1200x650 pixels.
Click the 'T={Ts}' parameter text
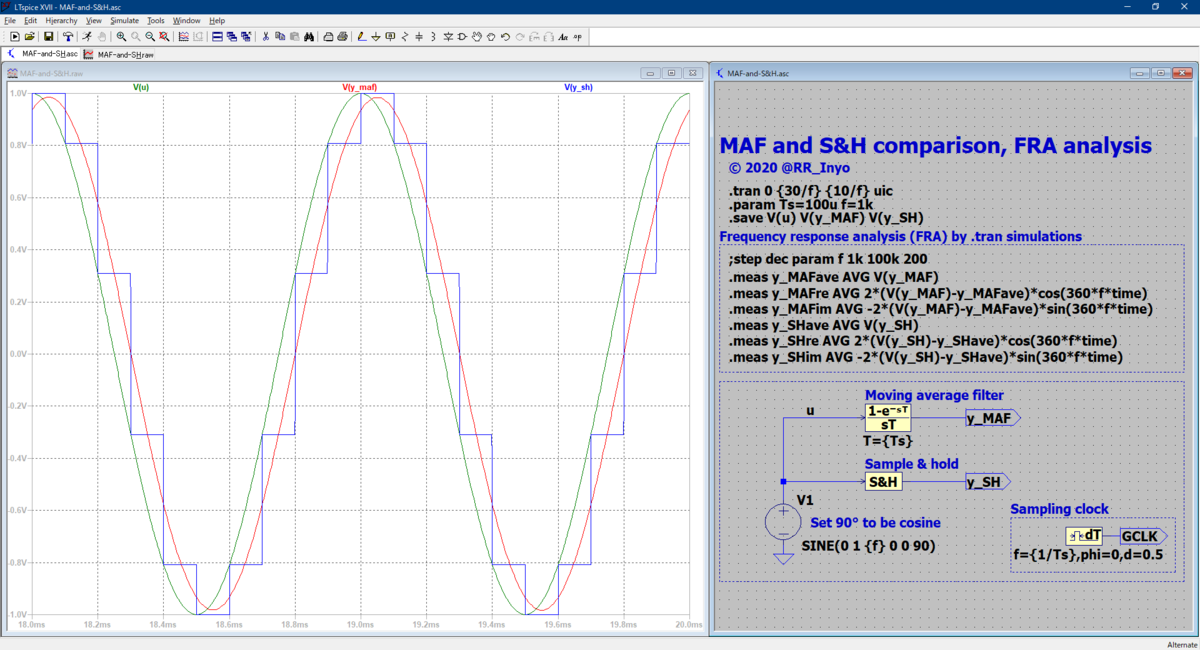tap(889, 440)
